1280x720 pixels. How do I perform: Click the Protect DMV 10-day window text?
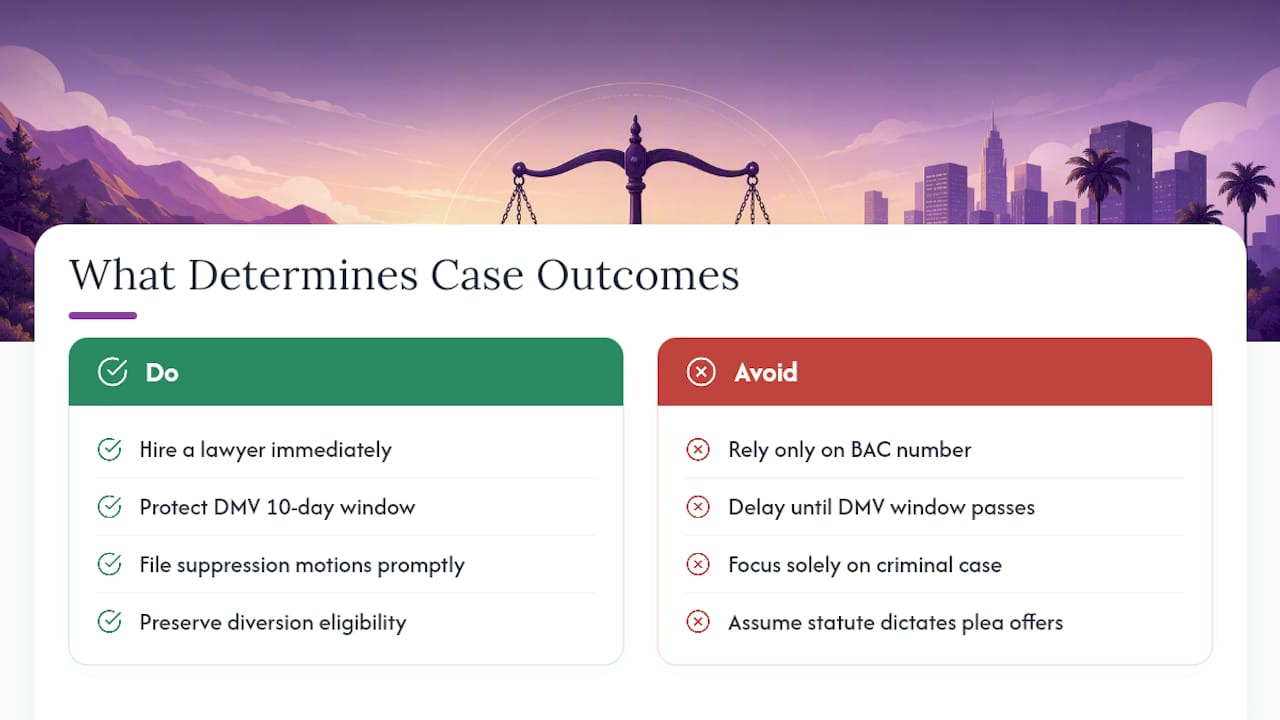tap(277, 507)
